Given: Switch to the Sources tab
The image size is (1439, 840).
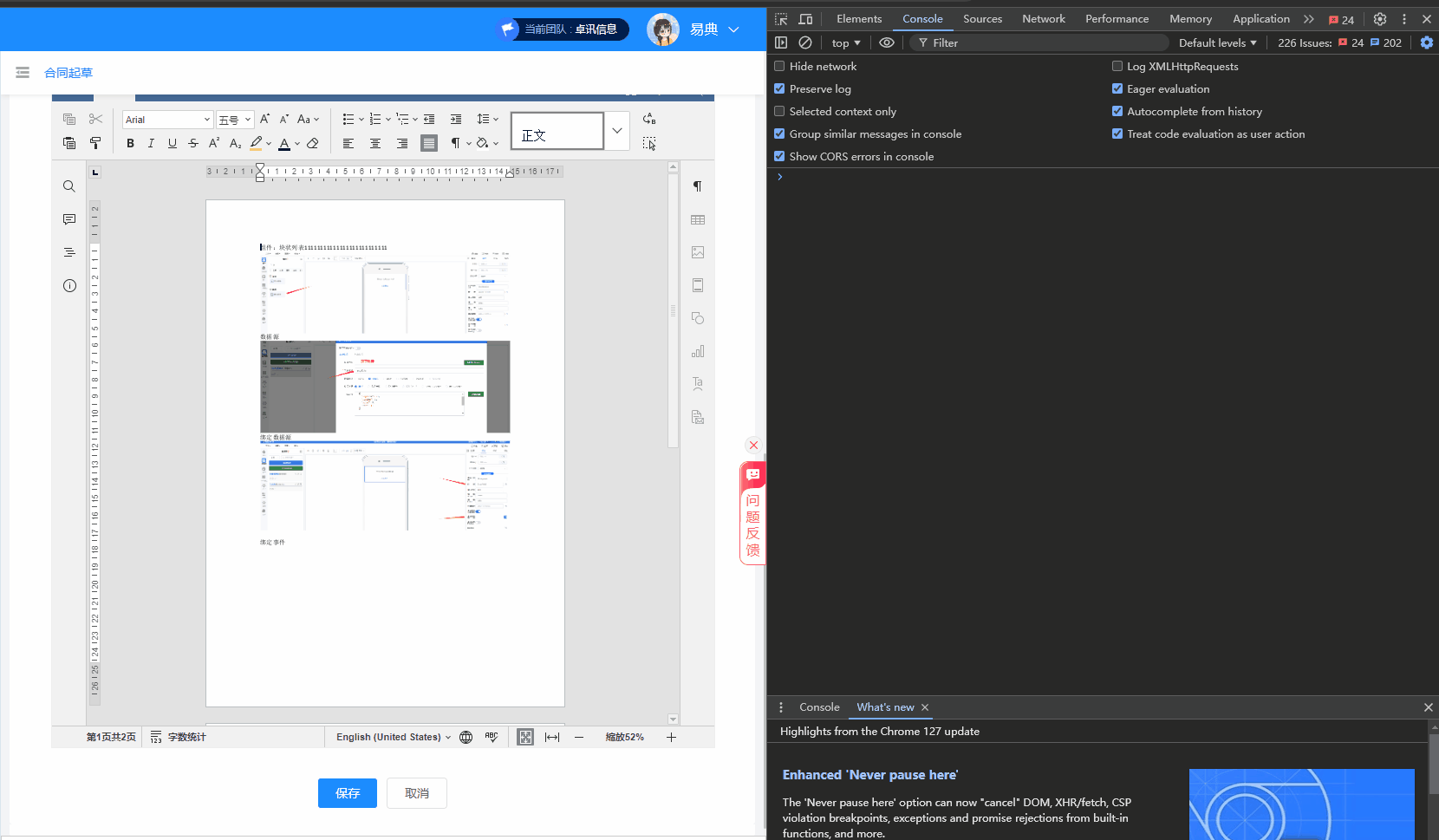Looking at the screenshot, I should click(x=982, y=18).
